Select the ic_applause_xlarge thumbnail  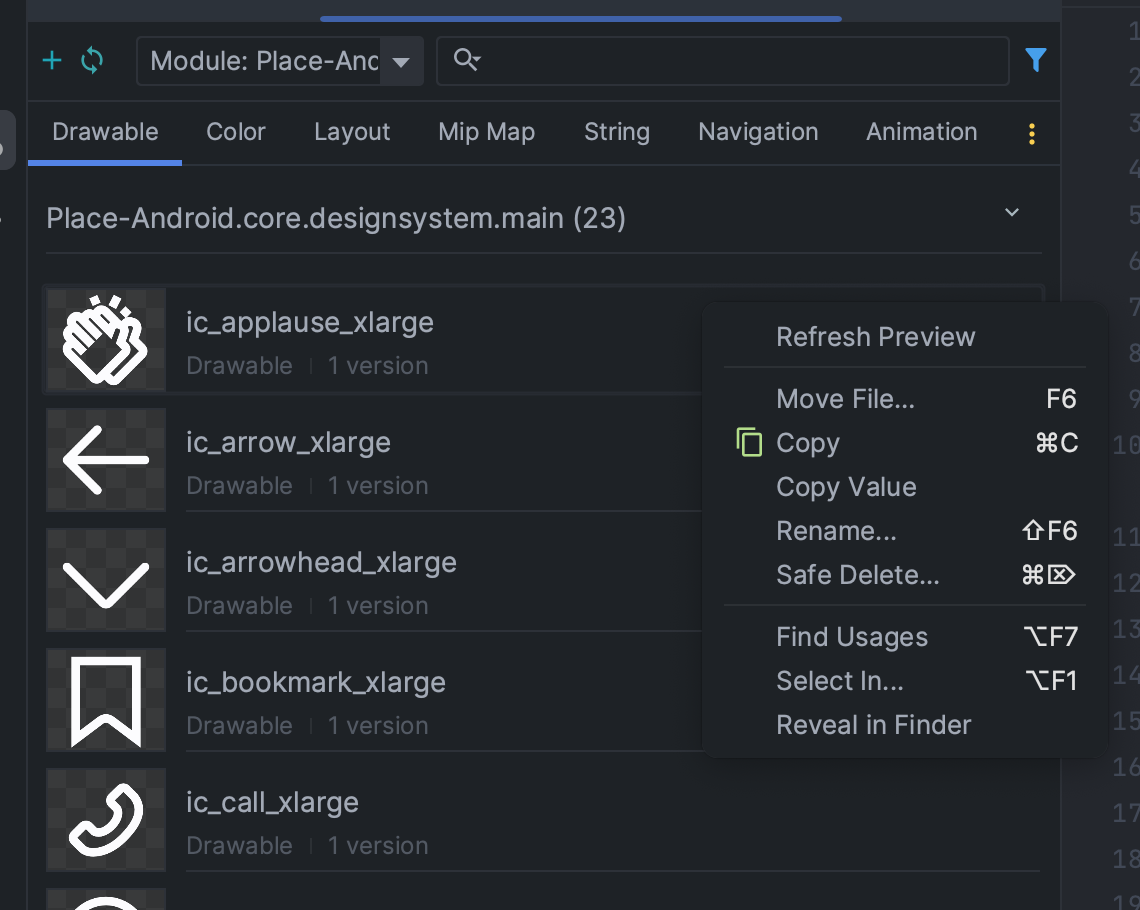tap(106, 340)
